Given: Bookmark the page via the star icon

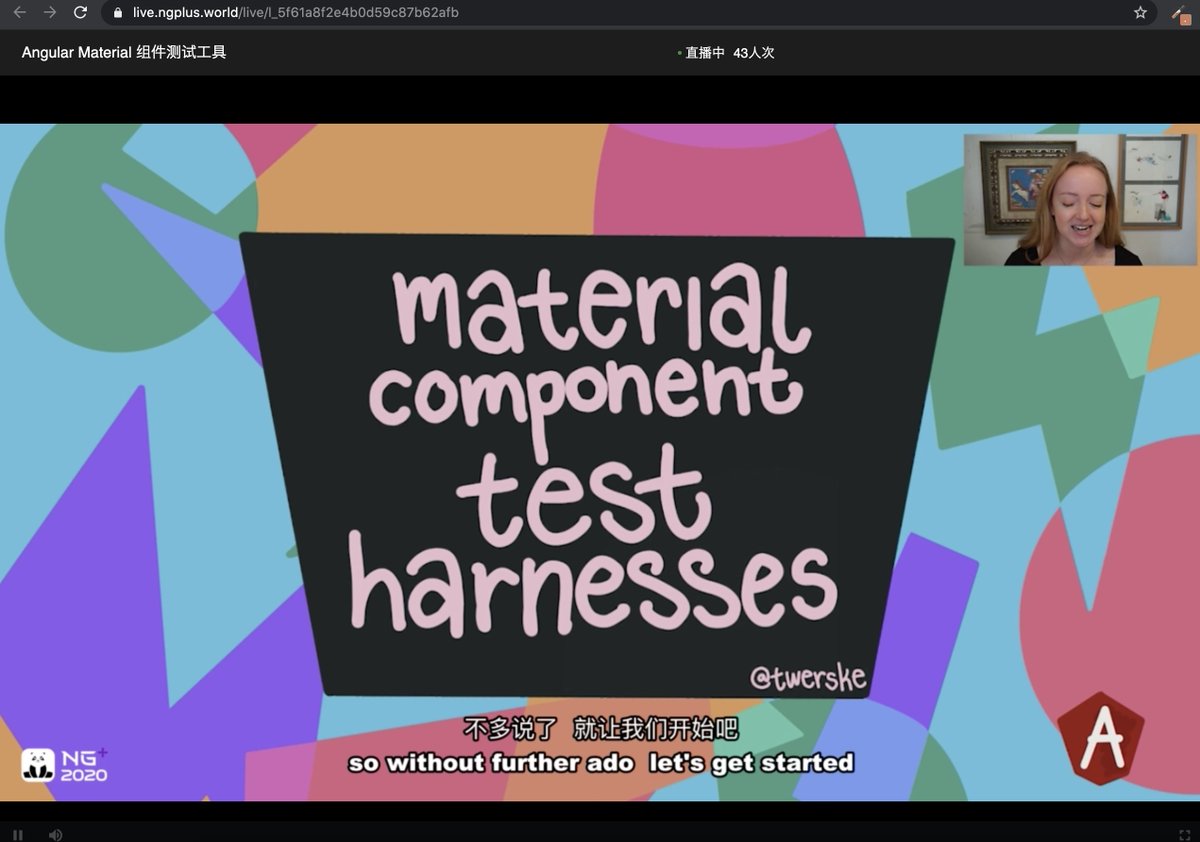Looking at the screenshot, I should pyautogui.click(x=1139, y=13).
